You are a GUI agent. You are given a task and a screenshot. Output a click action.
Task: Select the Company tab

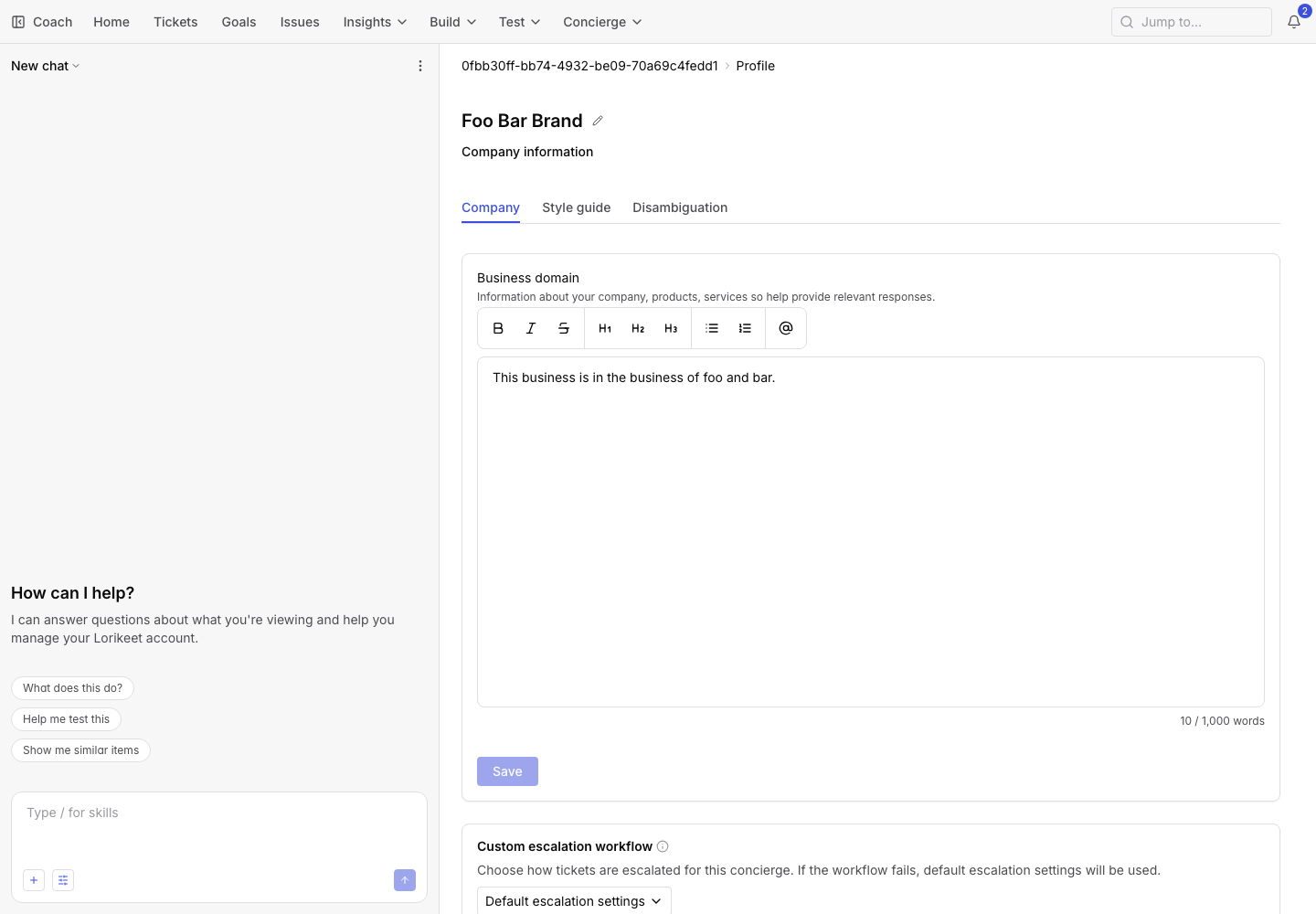tap(491, 207)
